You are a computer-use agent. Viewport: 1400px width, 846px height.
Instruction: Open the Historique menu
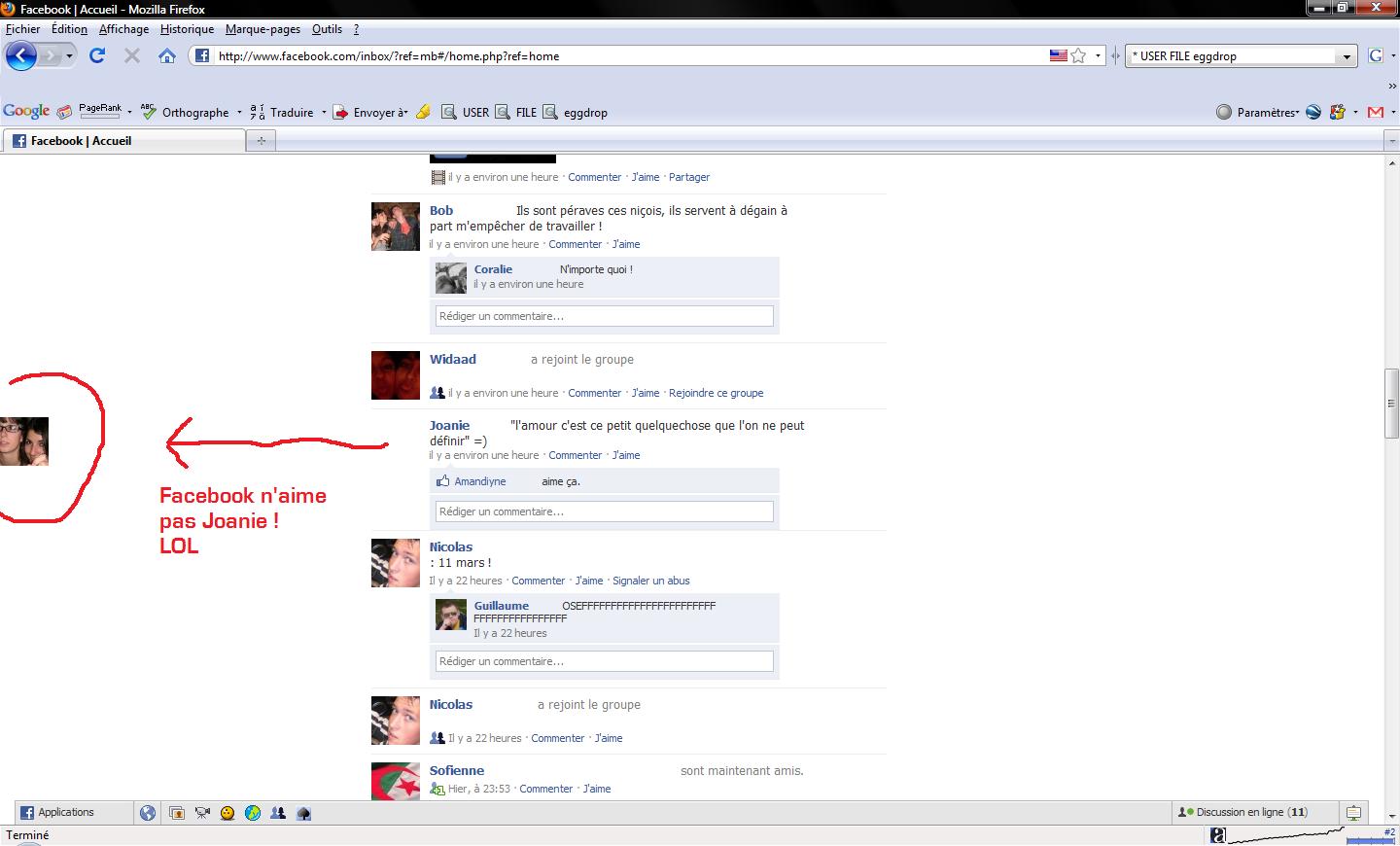click(187, 29)
